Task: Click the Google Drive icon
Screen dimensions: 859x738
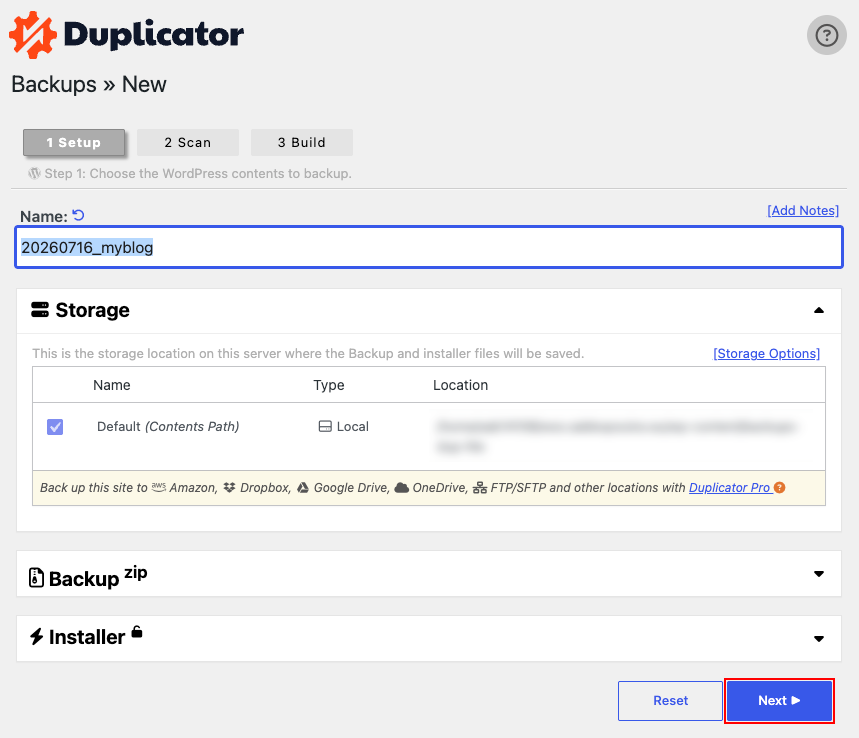Action: click(x=303, y=488)
